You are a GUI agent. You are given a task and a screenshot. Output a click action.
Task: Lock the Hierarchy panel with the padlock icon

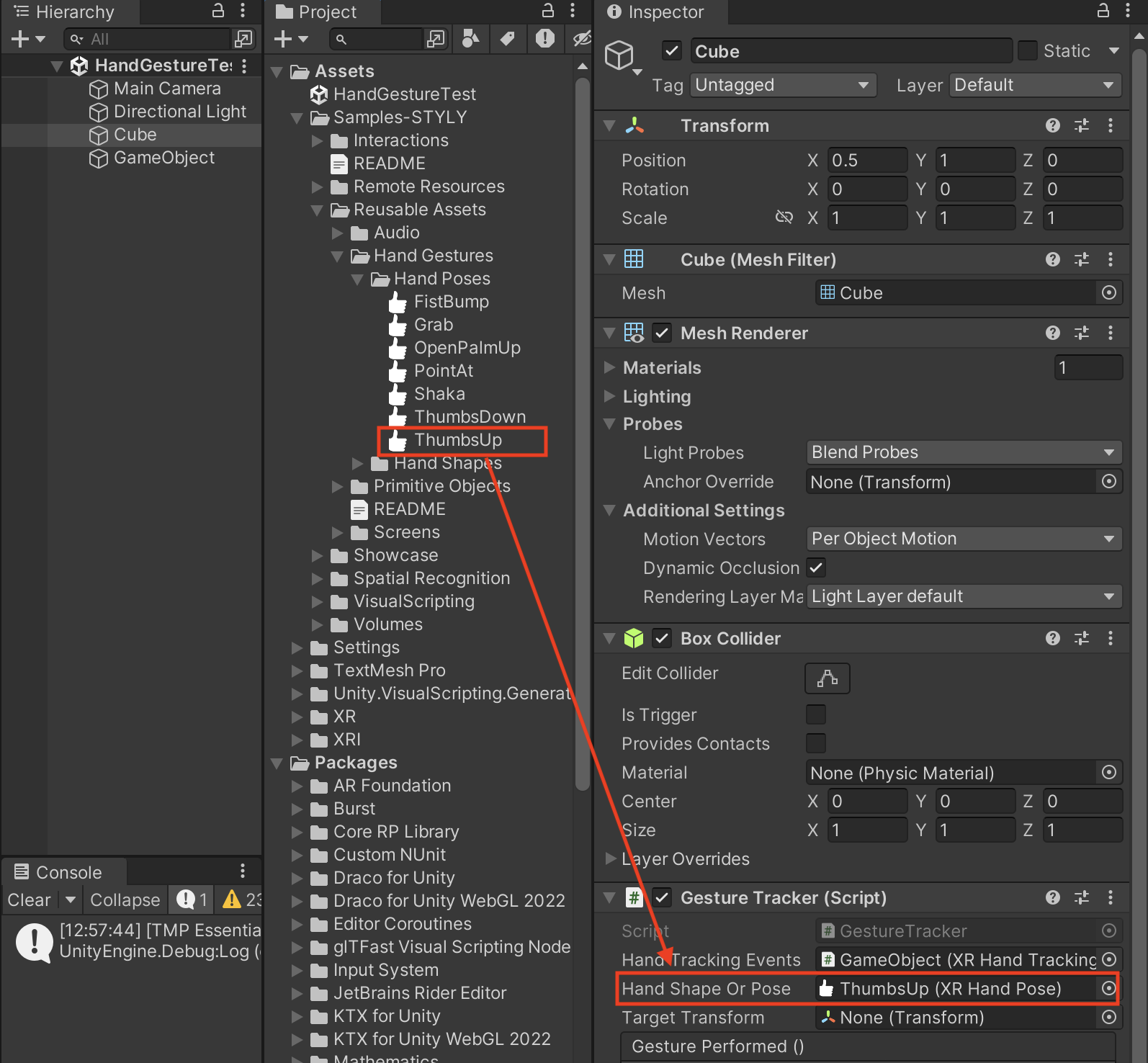(x=218, y=11)
